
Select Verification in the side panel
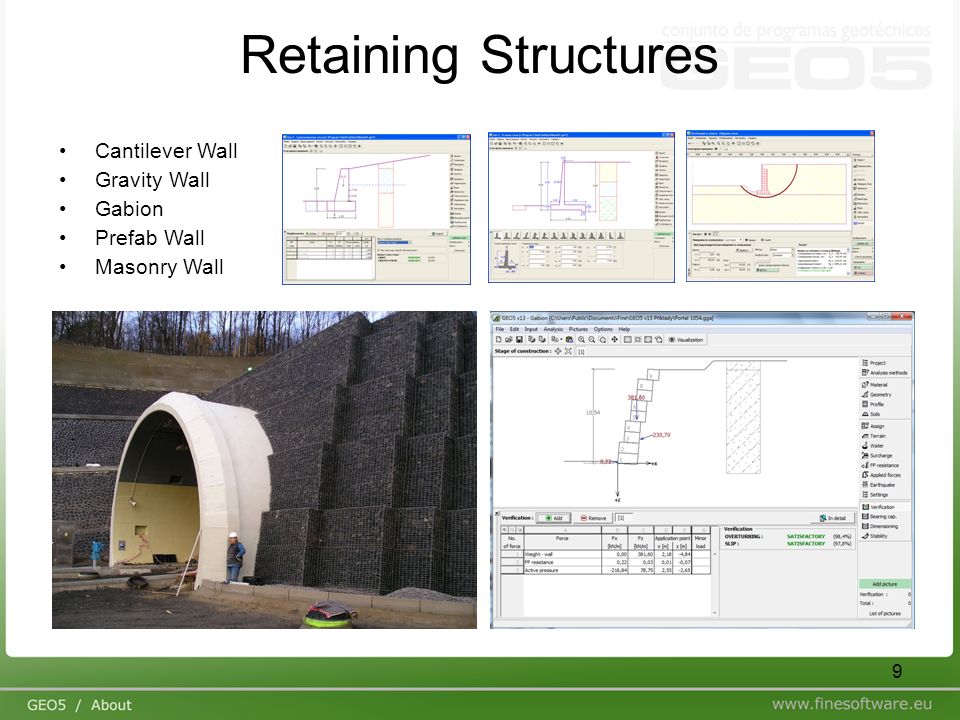pyautogui.click(x=878, y=507)
